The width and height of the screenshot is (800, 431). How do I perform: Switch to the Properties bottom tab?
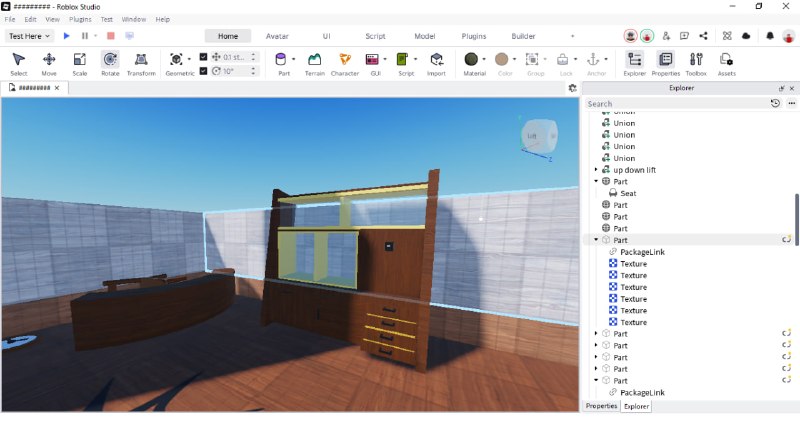[601, 406]
